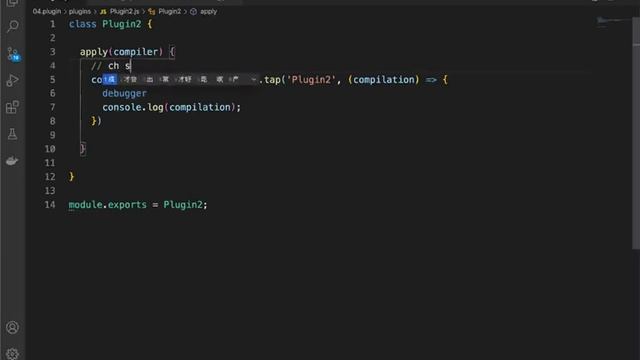Select the Plugin2.js file breadcrumb
The height and width of the screenshot is (360, 640).
click(120, 11)
